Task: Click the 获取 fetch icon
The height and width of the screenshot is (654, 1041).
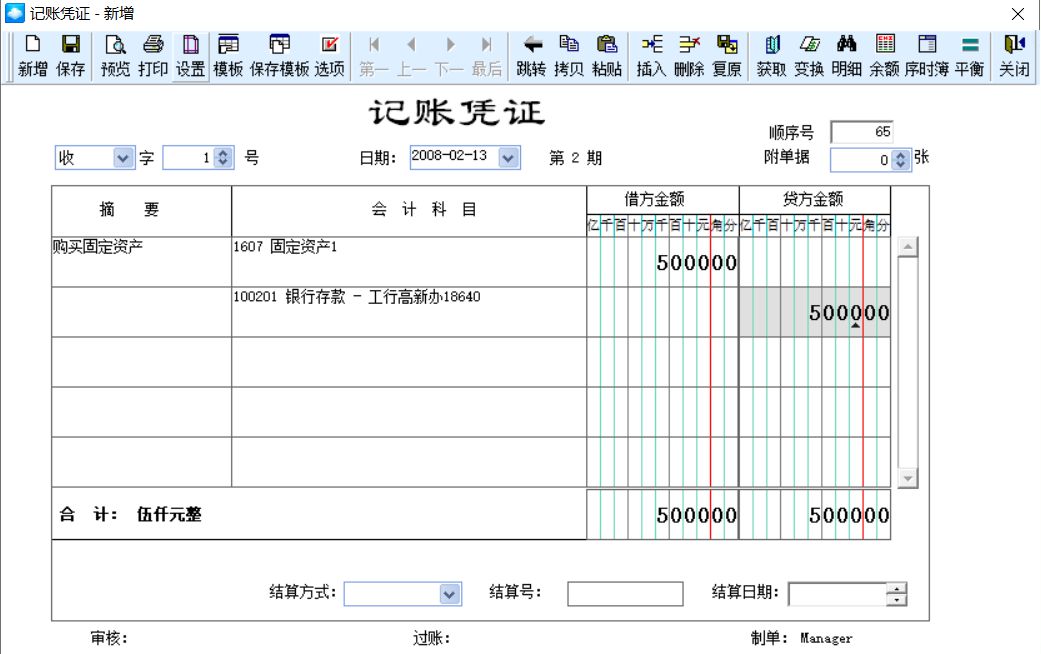Action: (771, 56)
